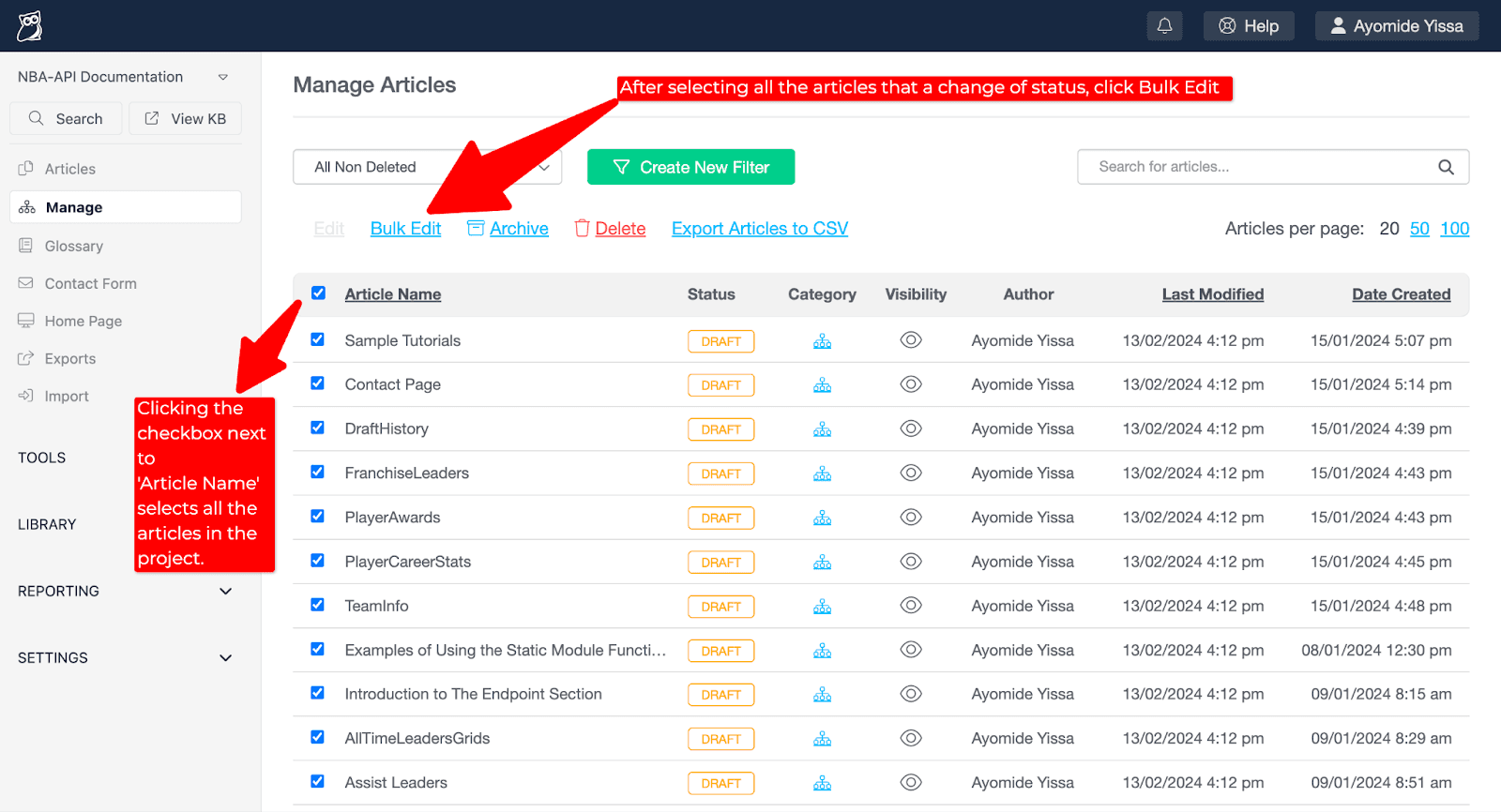Image resolution: width=1501 pixels, height=812 pixels.
Task: Click the Bulk Edit link
Action: [405, 228]
